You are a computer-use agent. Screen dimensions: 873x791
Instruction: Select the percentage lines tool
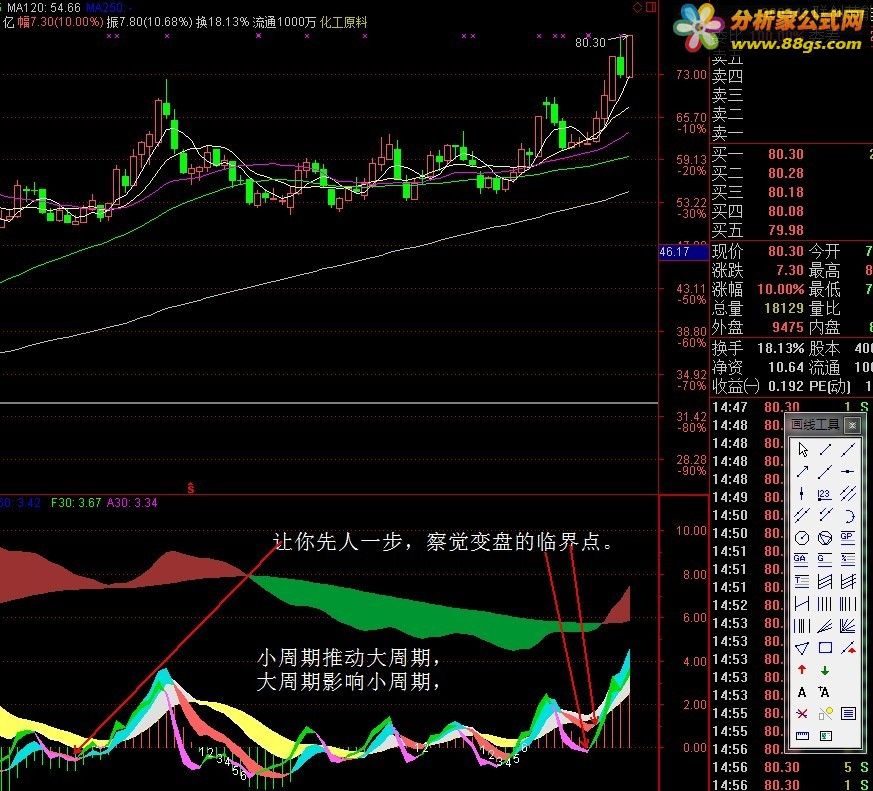(x=848, y=559)
